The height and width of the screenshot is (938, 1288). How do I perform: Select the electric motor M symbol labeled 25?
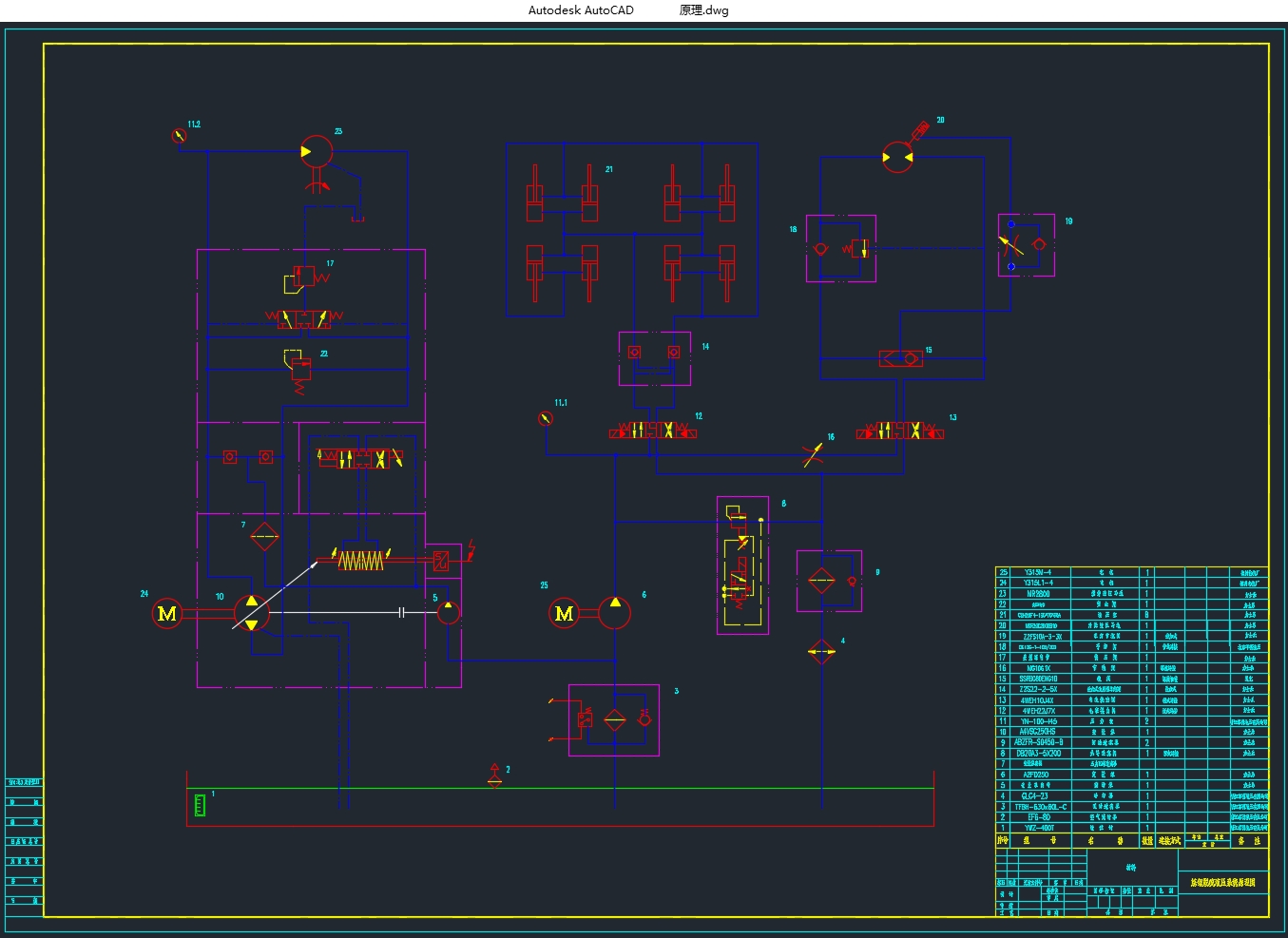564,614
